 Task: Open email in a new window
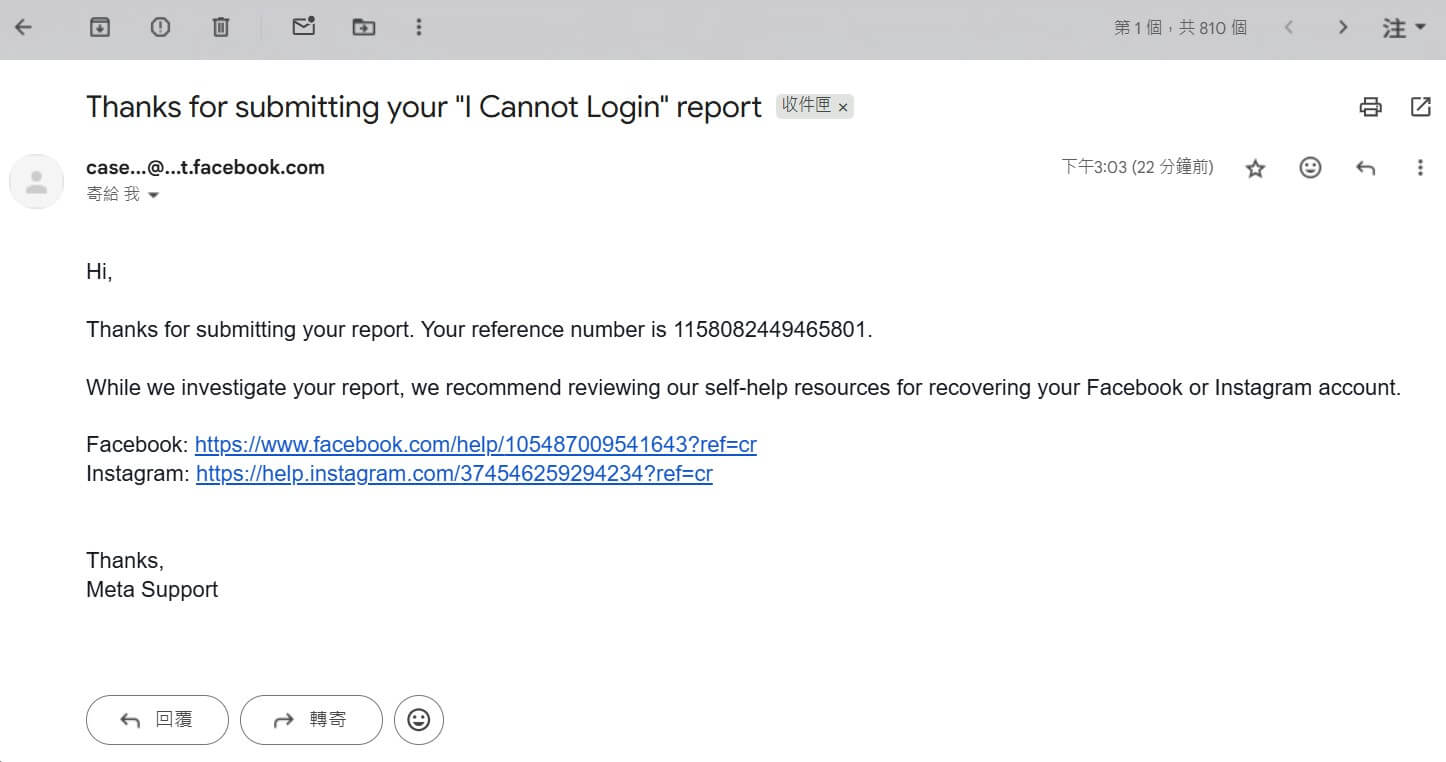click(x=1420, y=107)
